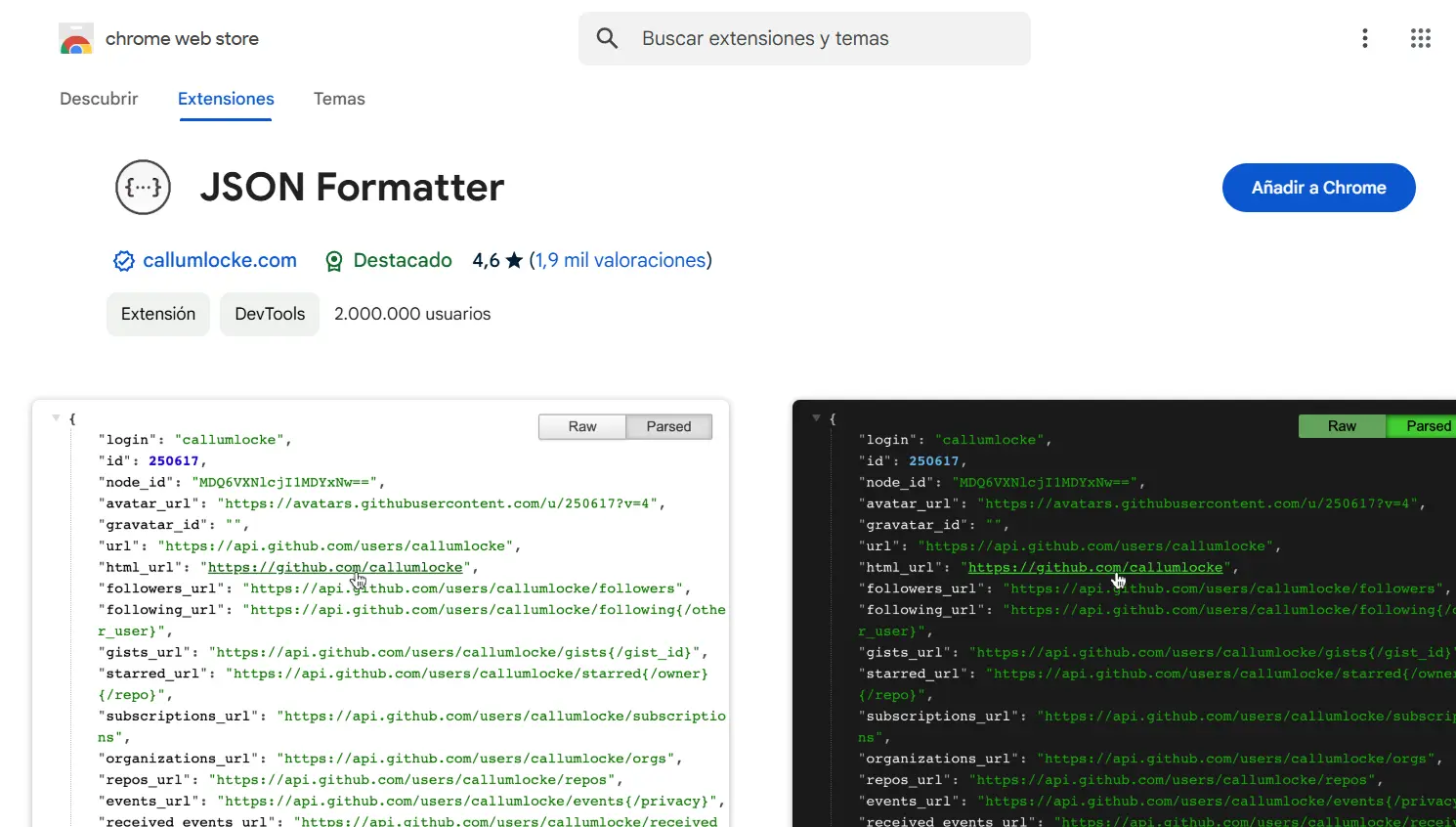
Task: Click the search magnifier icon
Action: [x=607, y=38]
